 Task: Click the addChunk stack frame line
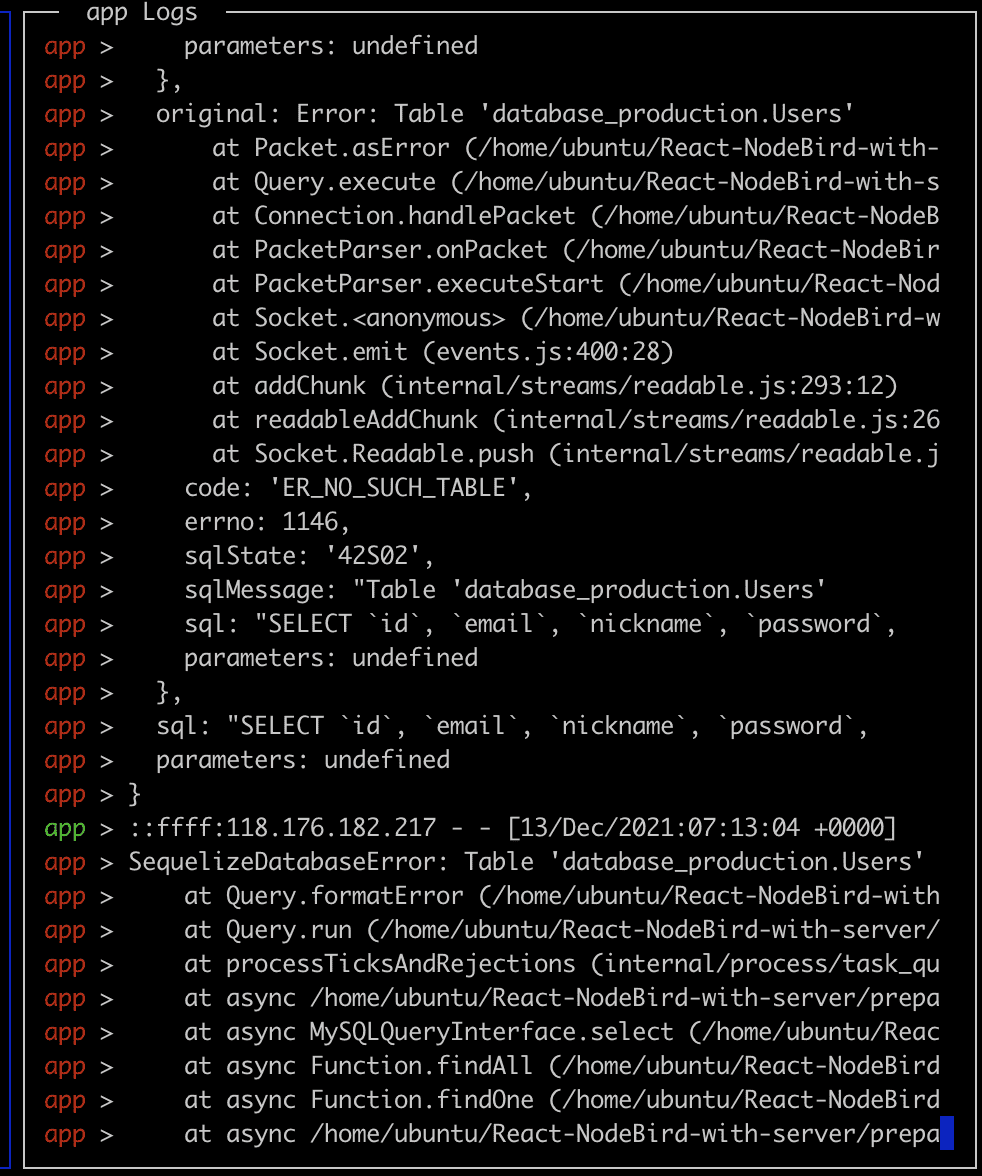(554, 386)
